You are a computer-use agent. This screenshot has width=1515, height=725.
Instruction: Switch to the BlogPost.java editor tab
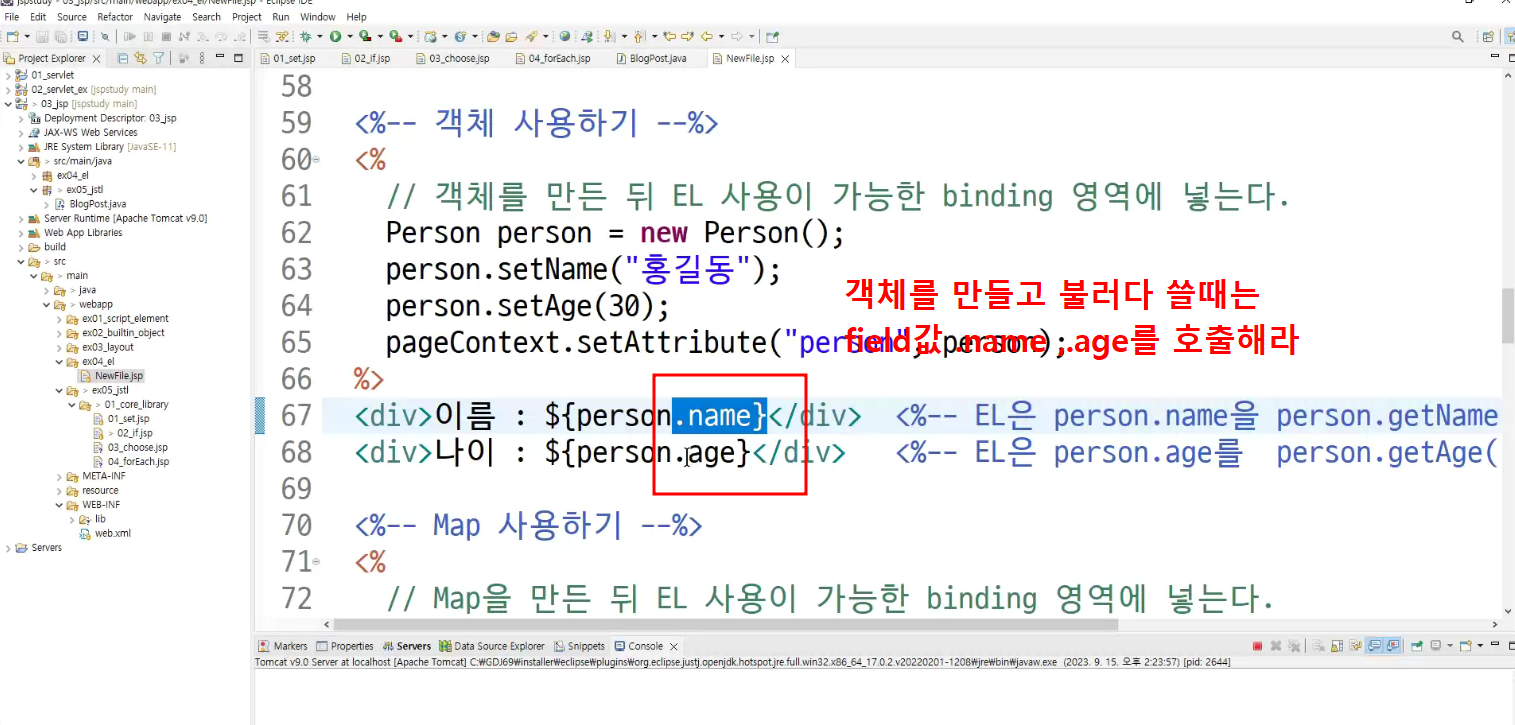point(657,58)
